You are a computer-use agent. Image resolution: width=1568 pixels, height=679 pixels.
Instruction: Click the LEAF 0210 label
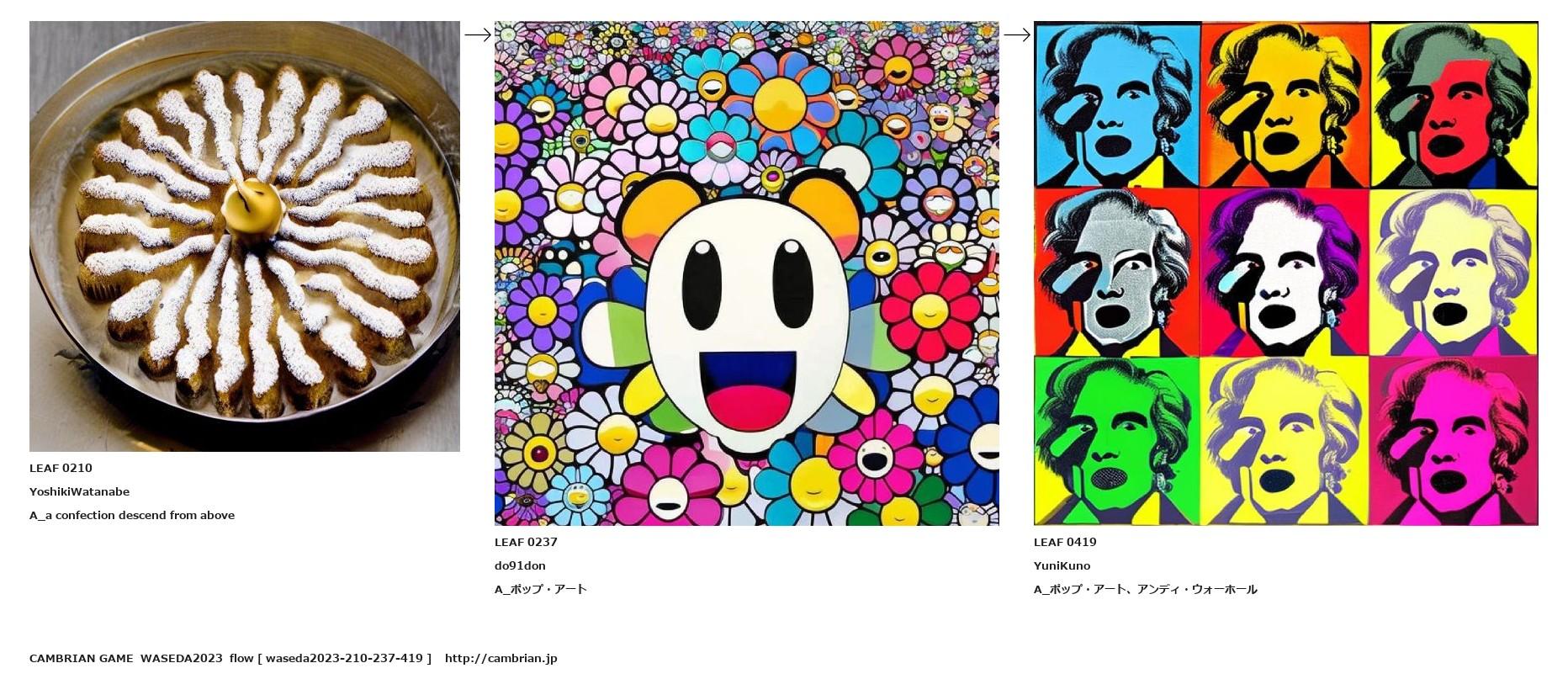[x=61, y=468]
